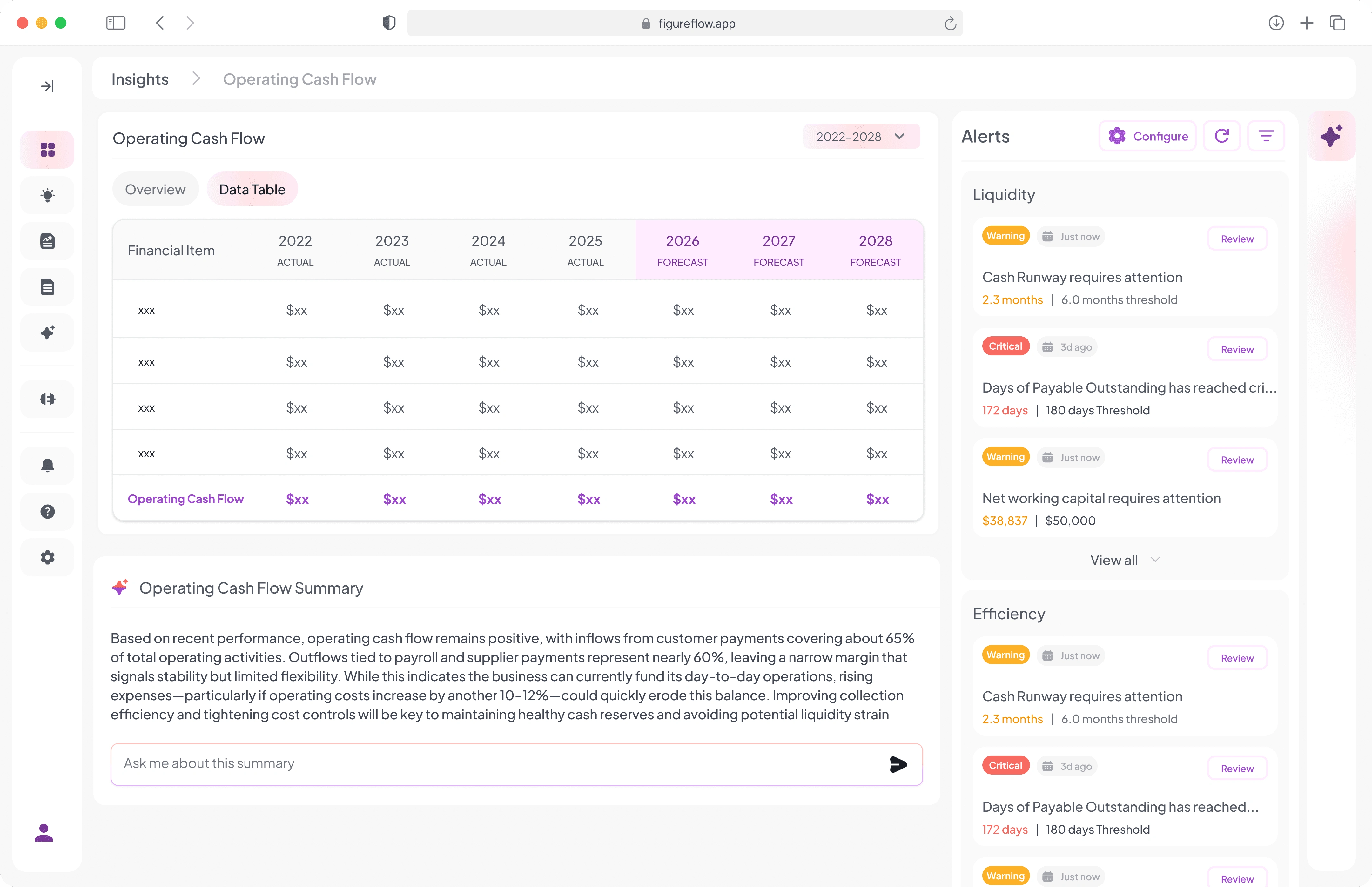This screenshot has height=887, width=1372.
Task: Open the AI assistant sparkle button at the top right
Action: click(x=1331, y=136)
